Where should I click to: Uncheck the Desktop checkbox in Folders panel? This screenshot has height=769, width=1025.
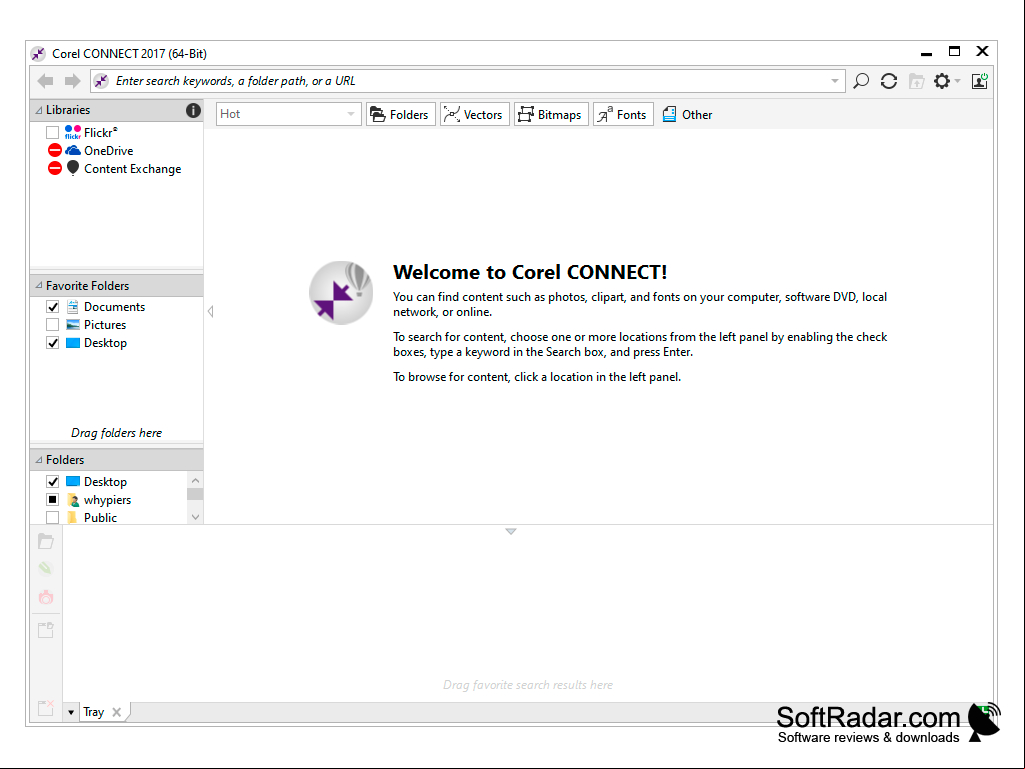point(52,482)
